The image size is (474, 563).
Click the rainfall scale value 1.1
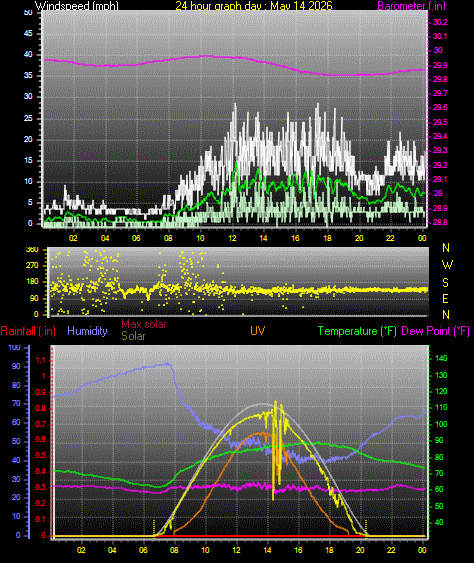tap(41, 360)
